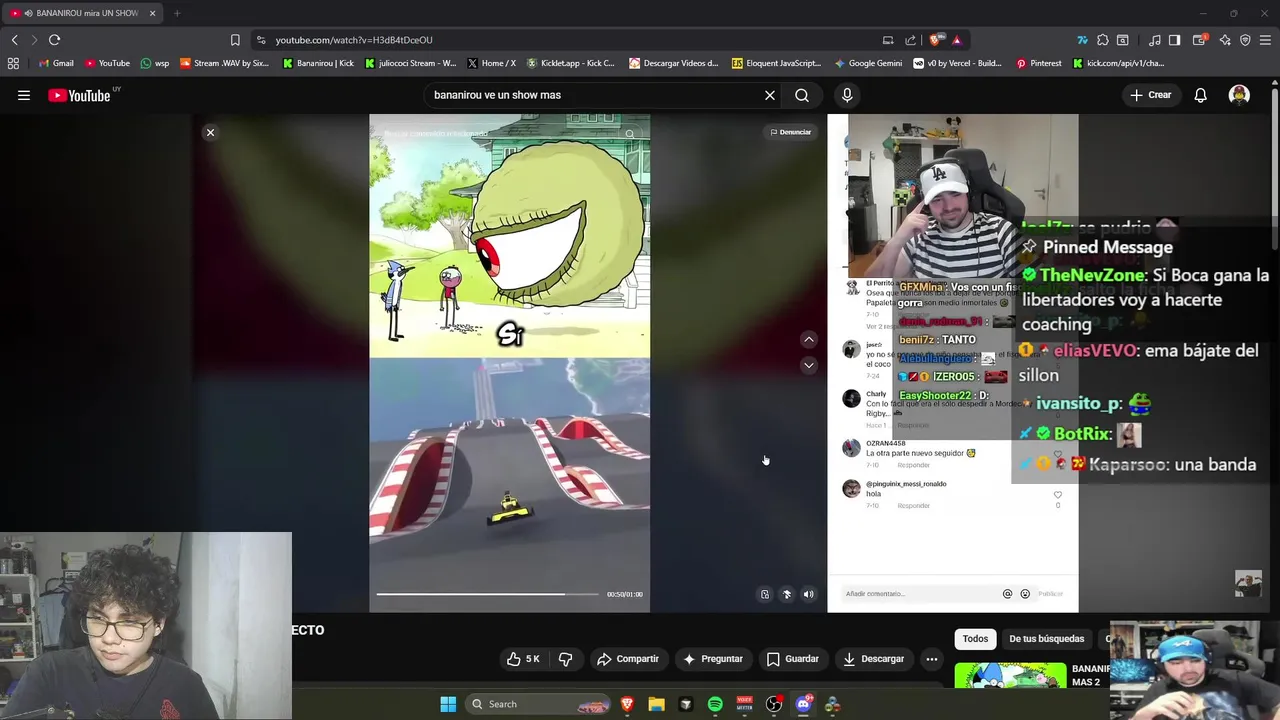The width and height of the screenshot is (1280, 720).
Task: Open the music note media control icon
Action: [1155, 40]
